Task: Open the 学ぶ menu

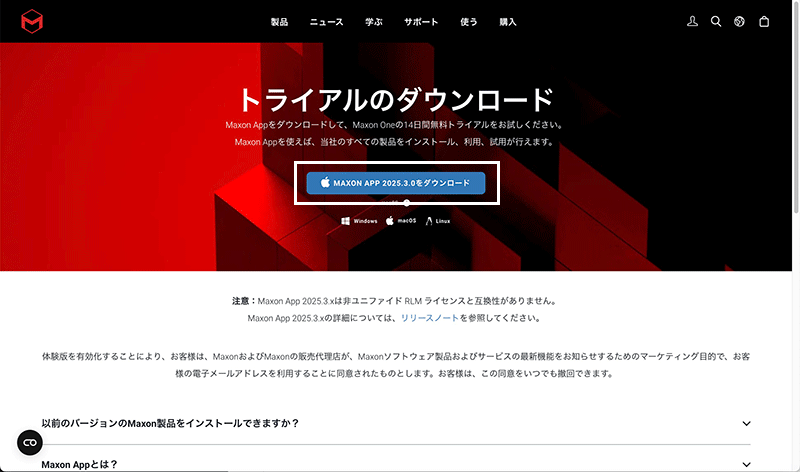Action: click(x=373, y=21)
